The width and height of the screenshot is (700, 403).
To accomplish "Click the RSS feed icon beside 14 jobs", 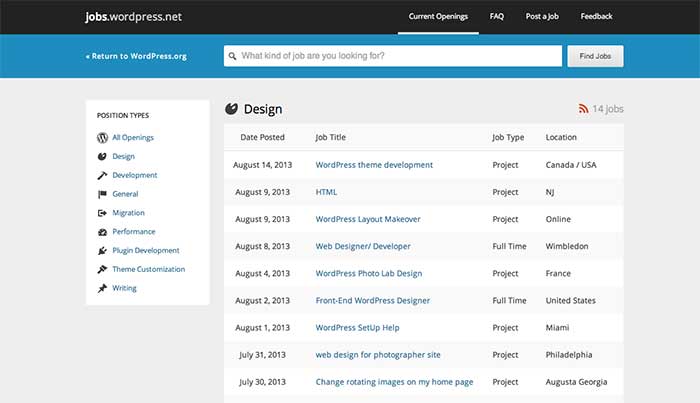I will pyautogui.click(x=583, y=108).
